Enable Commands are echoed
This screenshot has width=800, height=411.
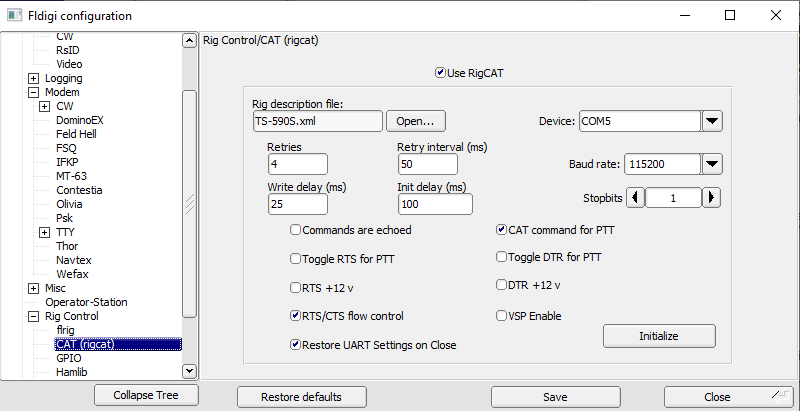(295, 230)
